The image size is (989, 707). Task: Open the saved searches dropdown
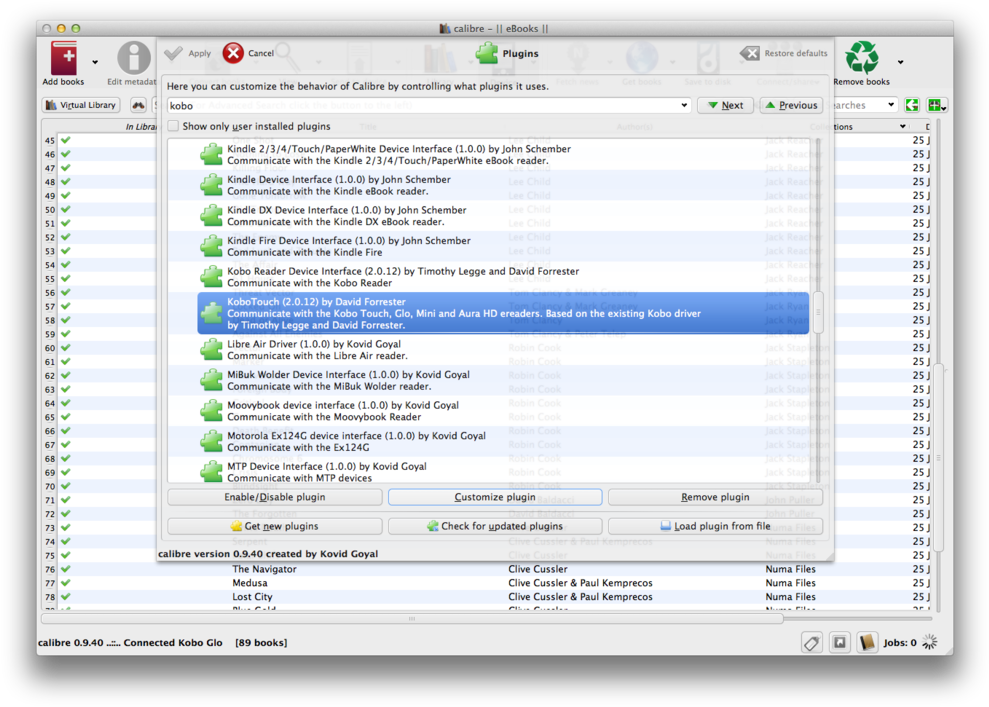891,105
